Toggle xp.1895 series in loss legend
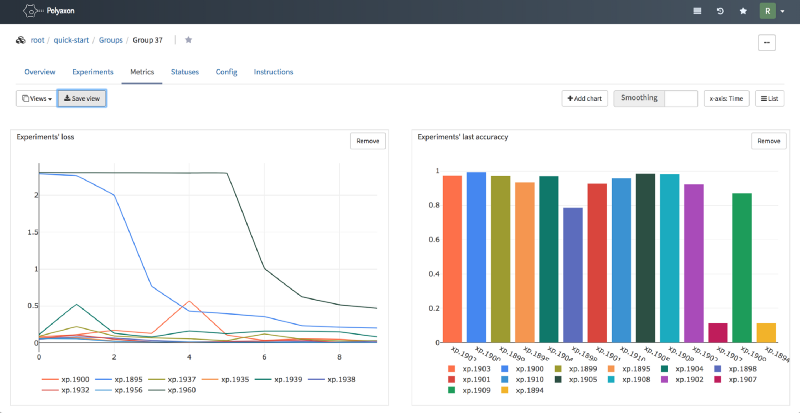800x413 pixels. pos(120,379)
